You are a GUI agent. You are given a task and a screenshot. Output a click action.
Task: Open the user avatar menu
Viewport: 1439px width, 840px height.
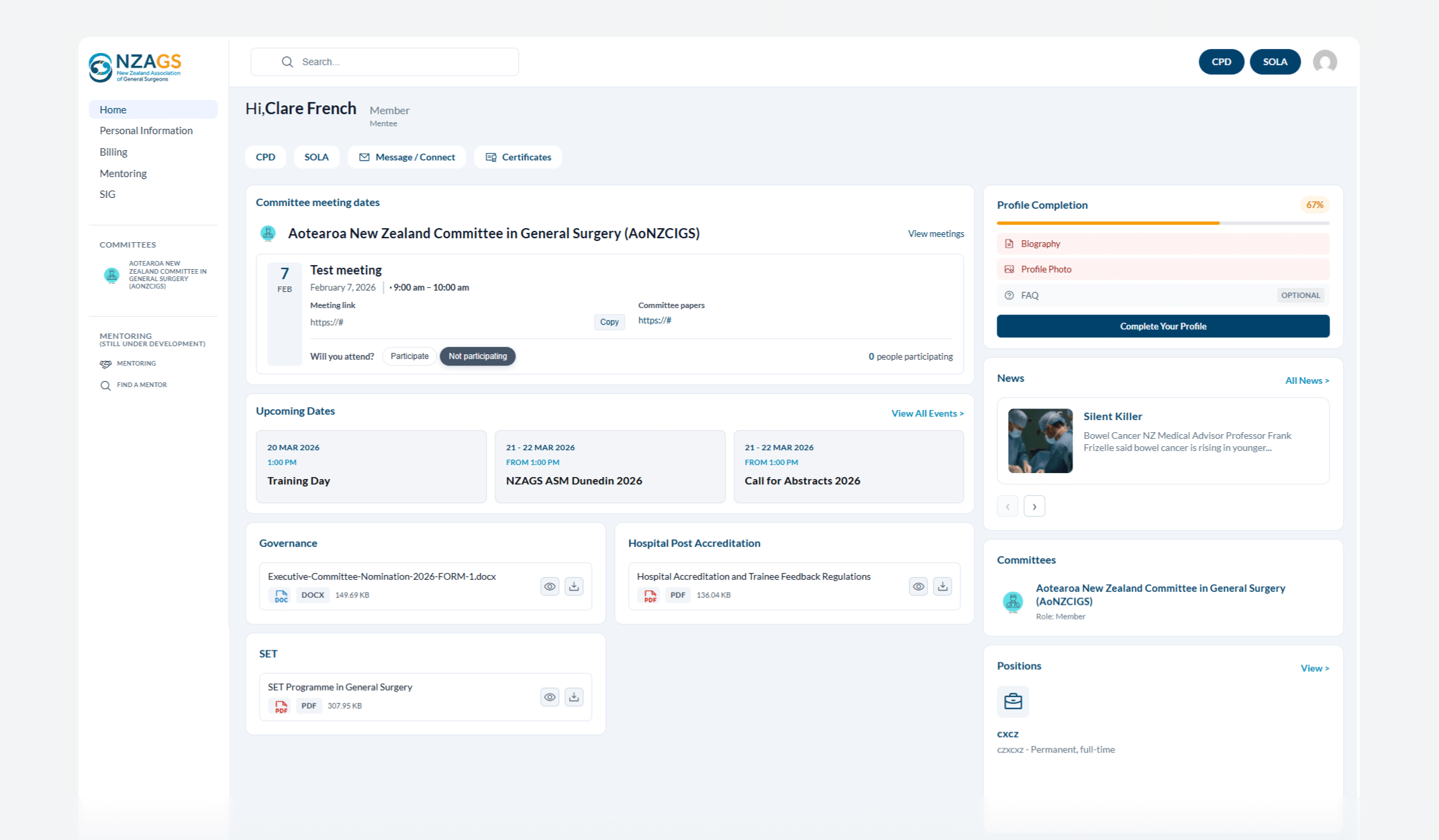(x=1324, y=62)
